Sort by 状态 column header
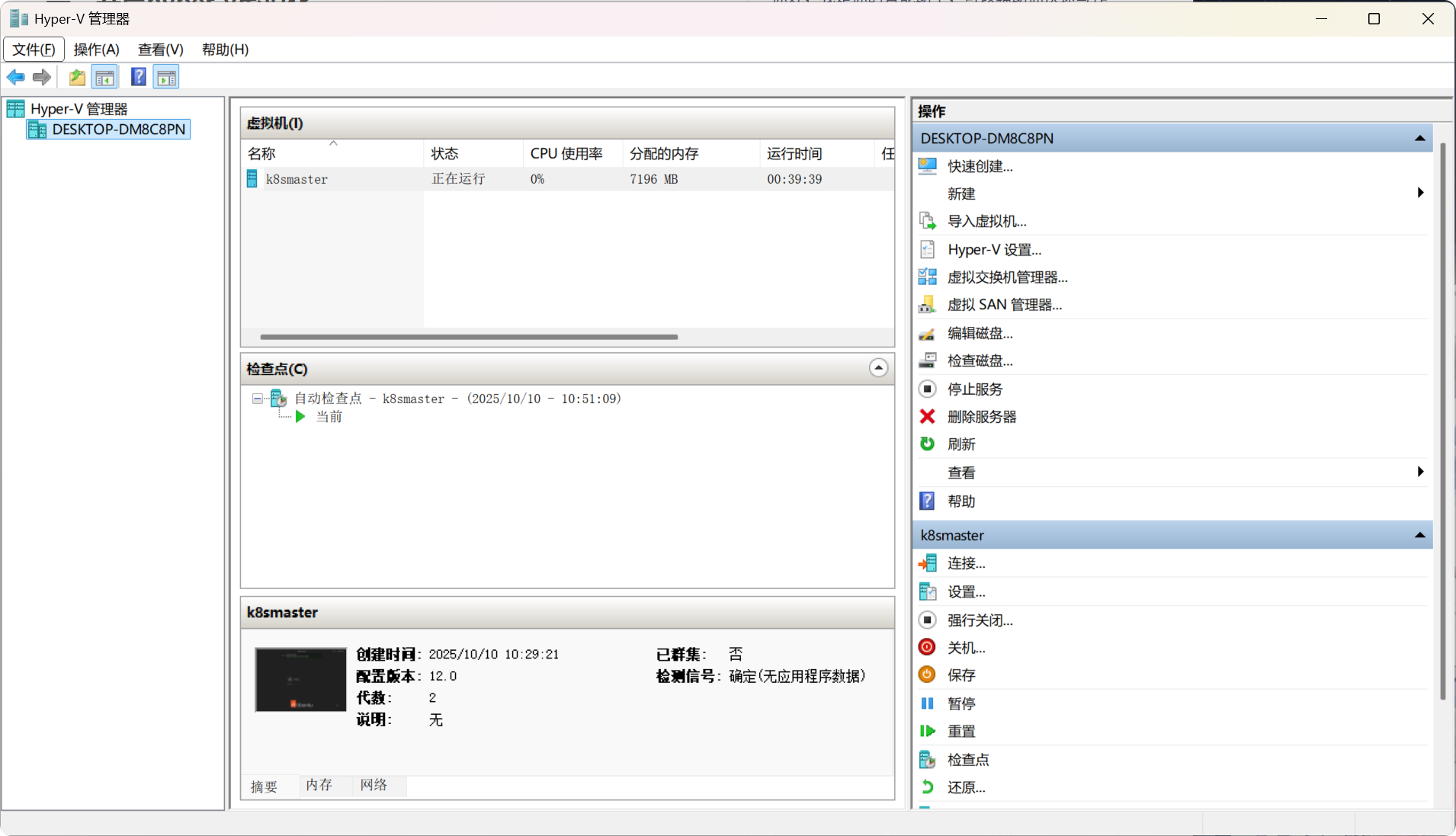This screenshot has height=836, width=1456. (x=473, y=153)
